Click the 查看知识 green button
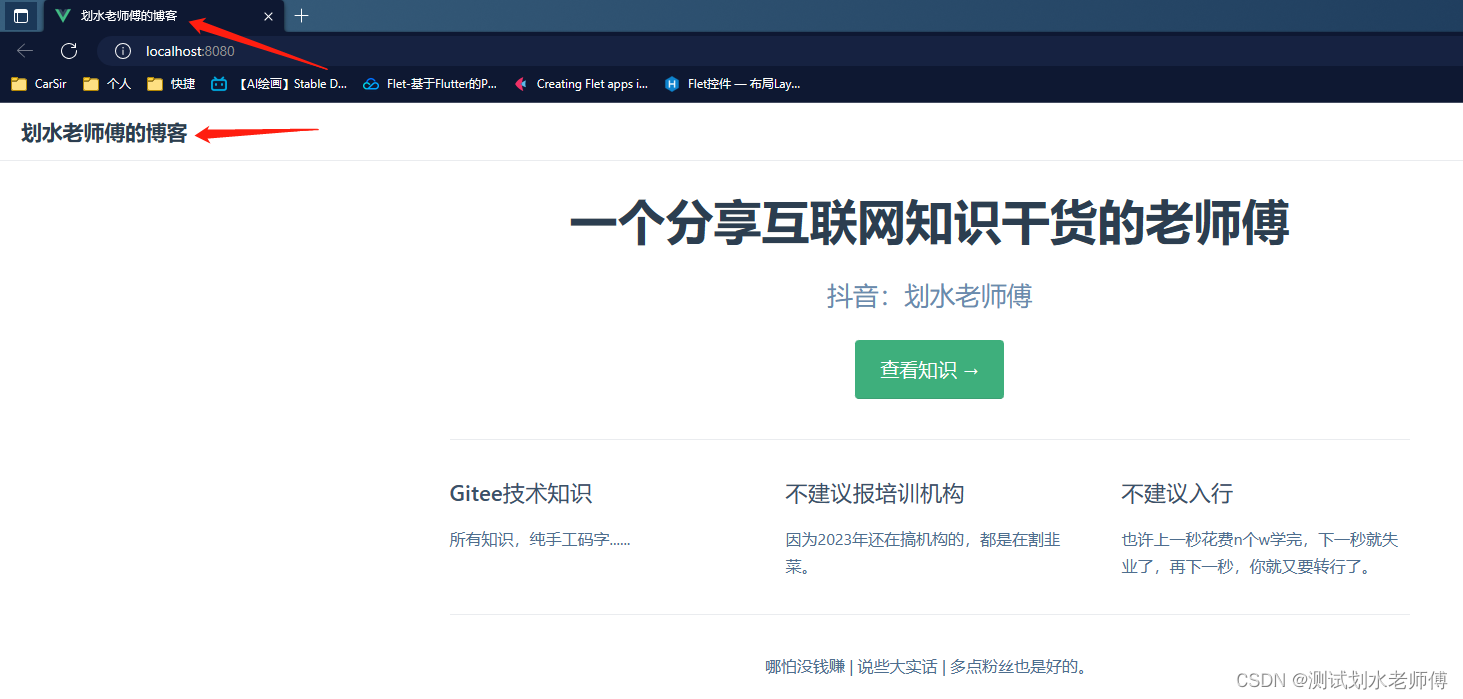Viewport: 1463px width, 699px height. 928,369
